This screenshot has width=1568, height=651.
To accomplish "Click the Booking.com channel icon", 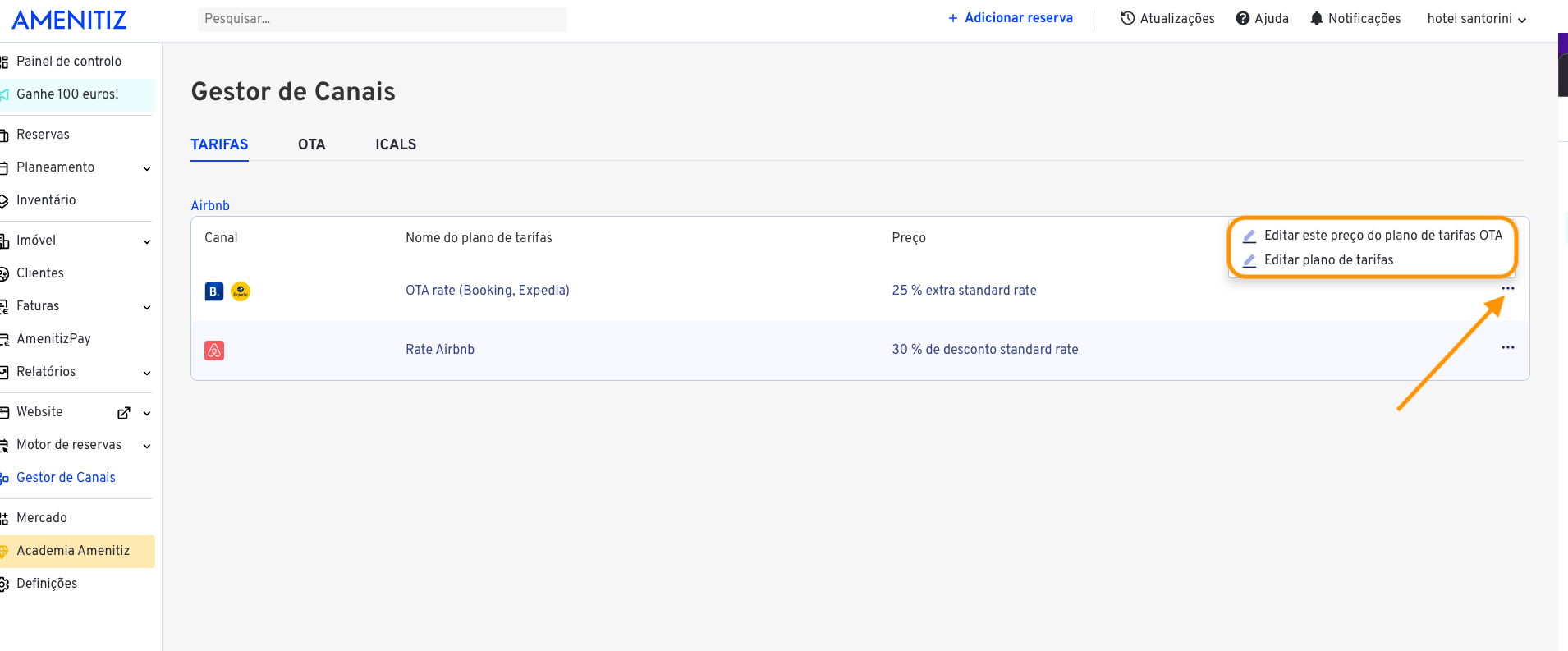I will click(x=214, y=291).
